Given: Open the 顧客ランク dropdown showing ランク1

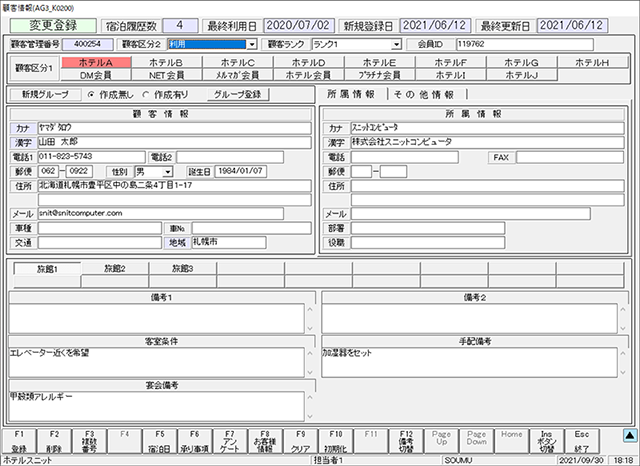Looking at the screenshot, I should (396, 44).
